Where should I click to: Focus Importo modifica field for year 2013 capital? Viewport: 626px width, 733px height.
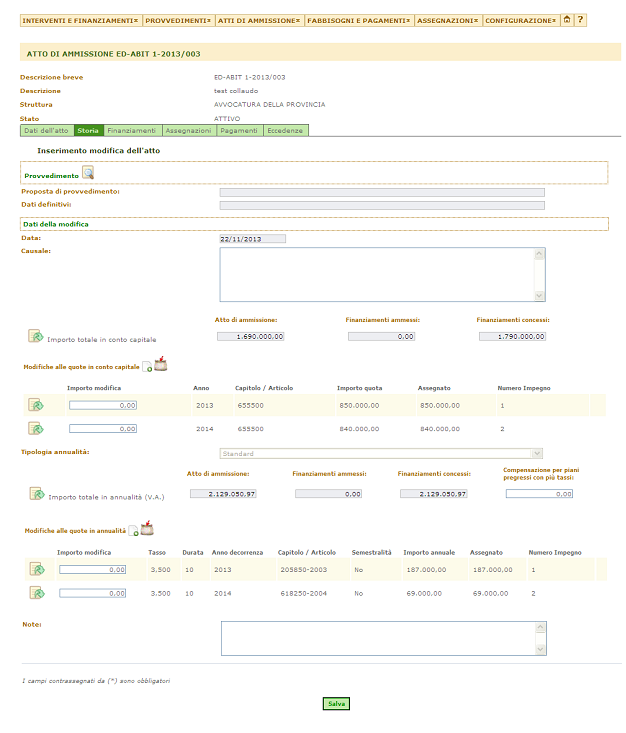(x=103, y=405)
